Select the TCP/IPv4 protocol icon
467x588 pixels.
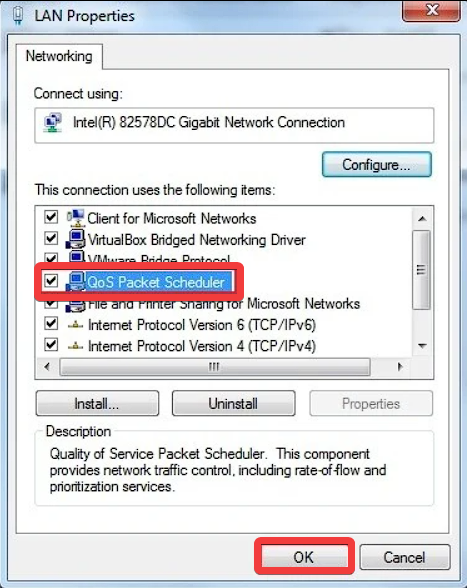pos(75,346)
